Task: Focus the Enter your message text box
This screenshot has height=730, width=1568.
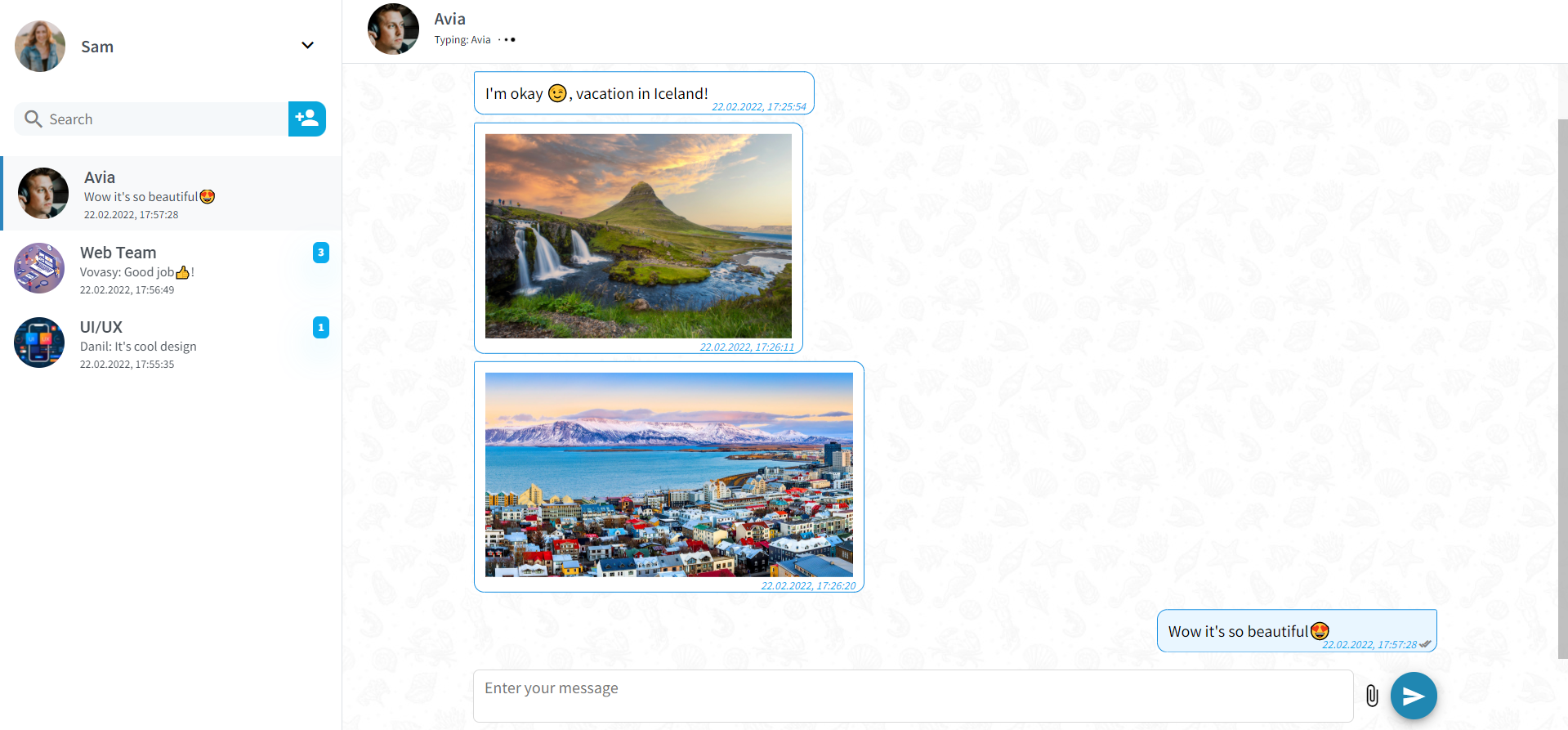Action: coord(914,696)
